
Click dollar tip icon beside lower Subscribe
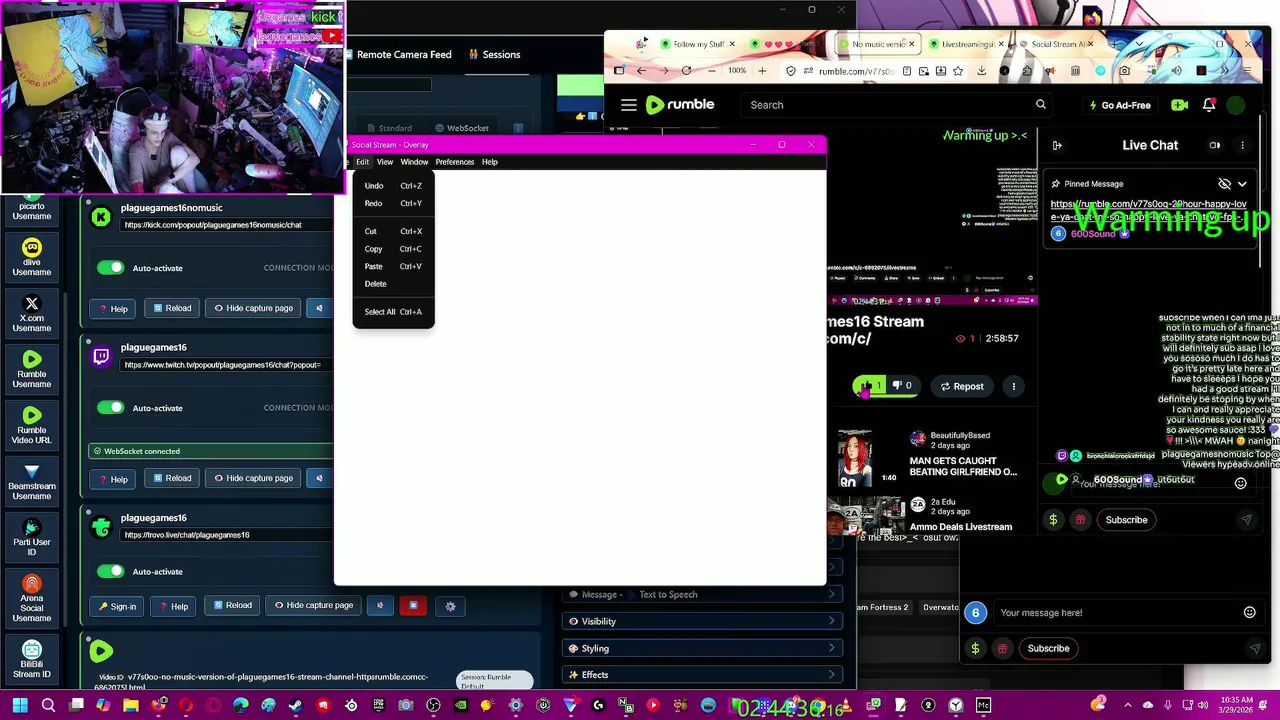click(975, 648)
